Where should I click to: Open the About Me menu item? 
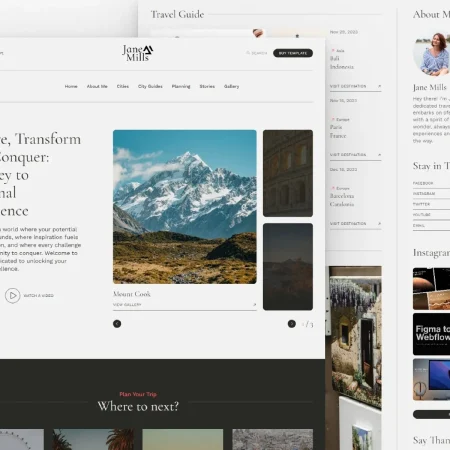97,86
